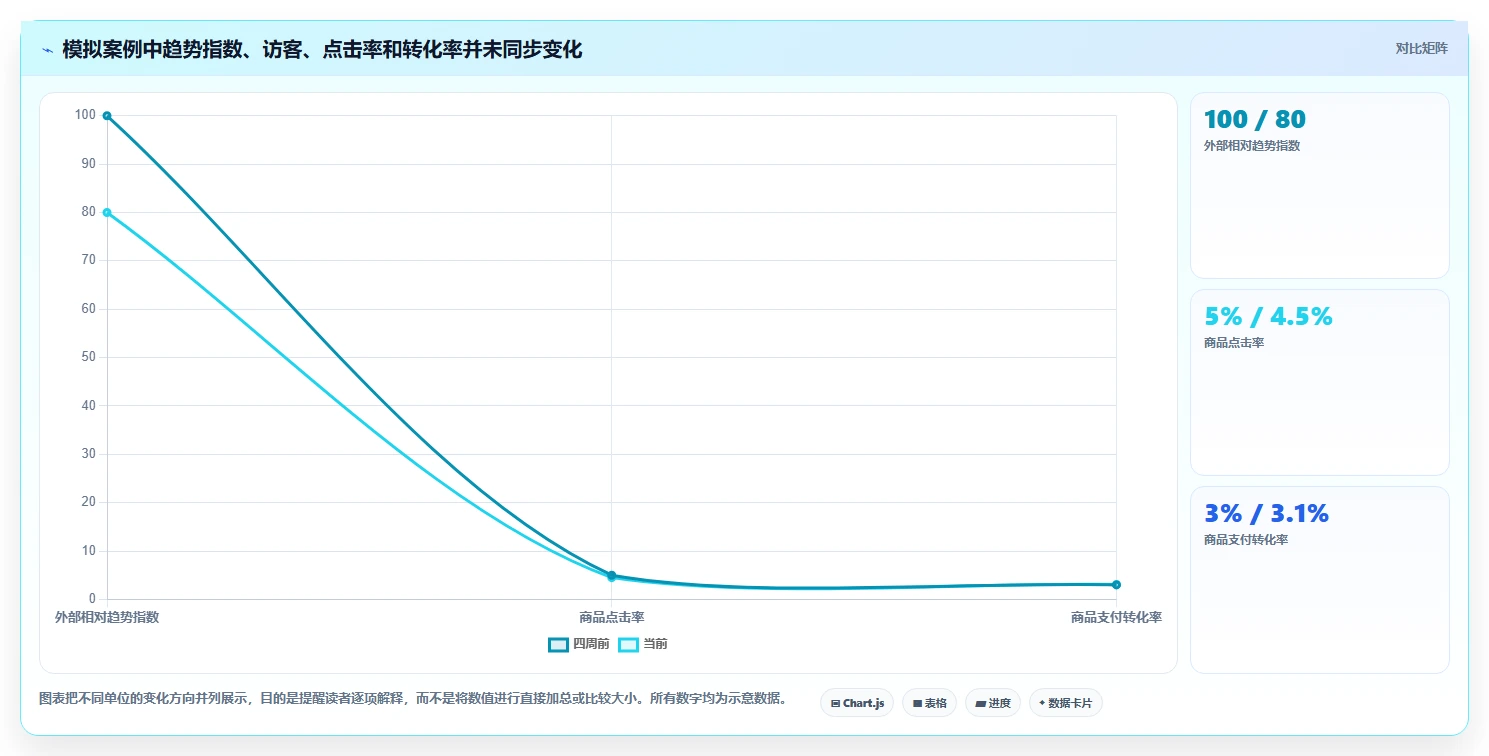Click the lightning icon before the title

[x=47, y=49]
